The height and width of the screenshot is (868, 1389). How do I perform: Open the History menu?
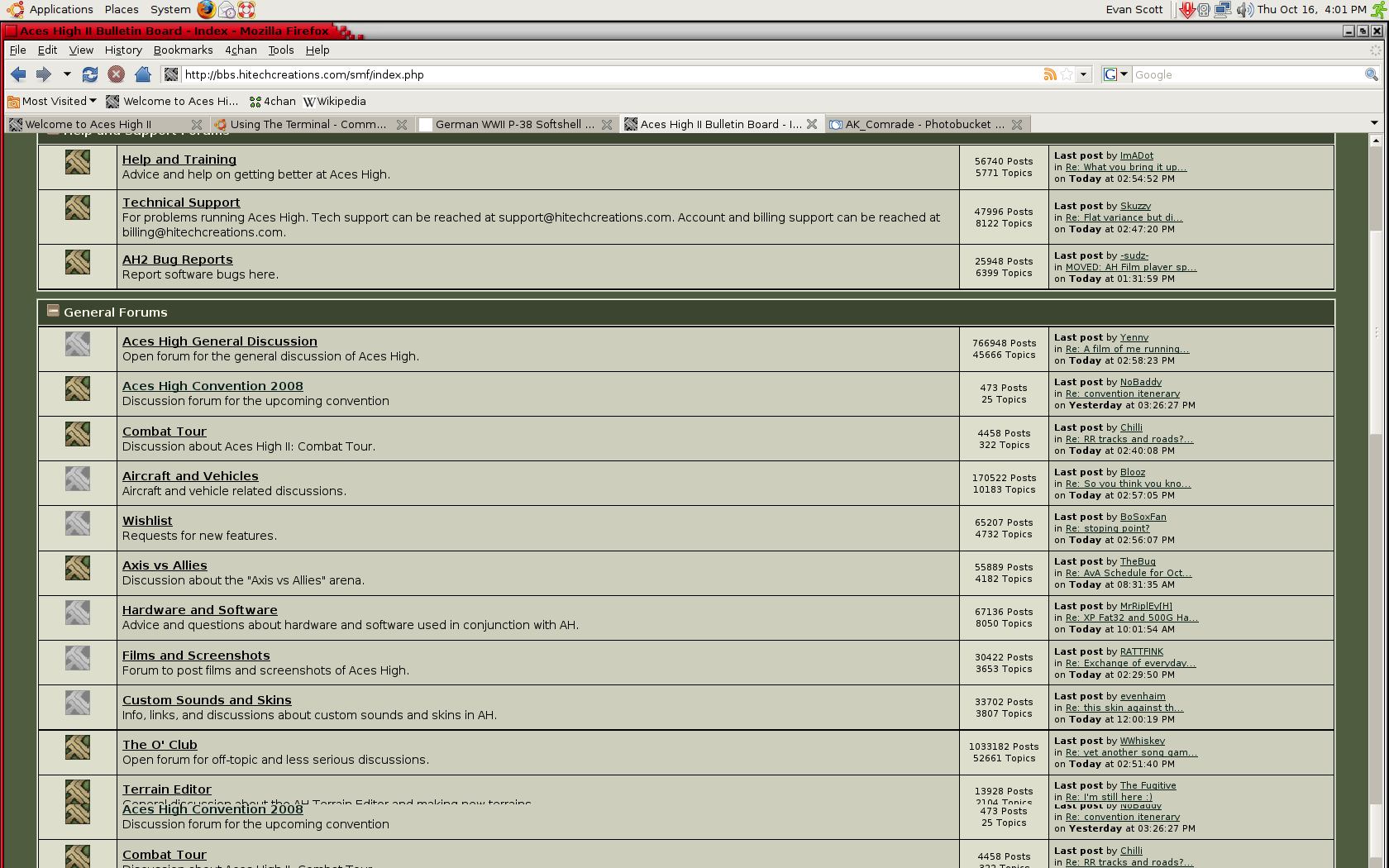tap(123, 50)
